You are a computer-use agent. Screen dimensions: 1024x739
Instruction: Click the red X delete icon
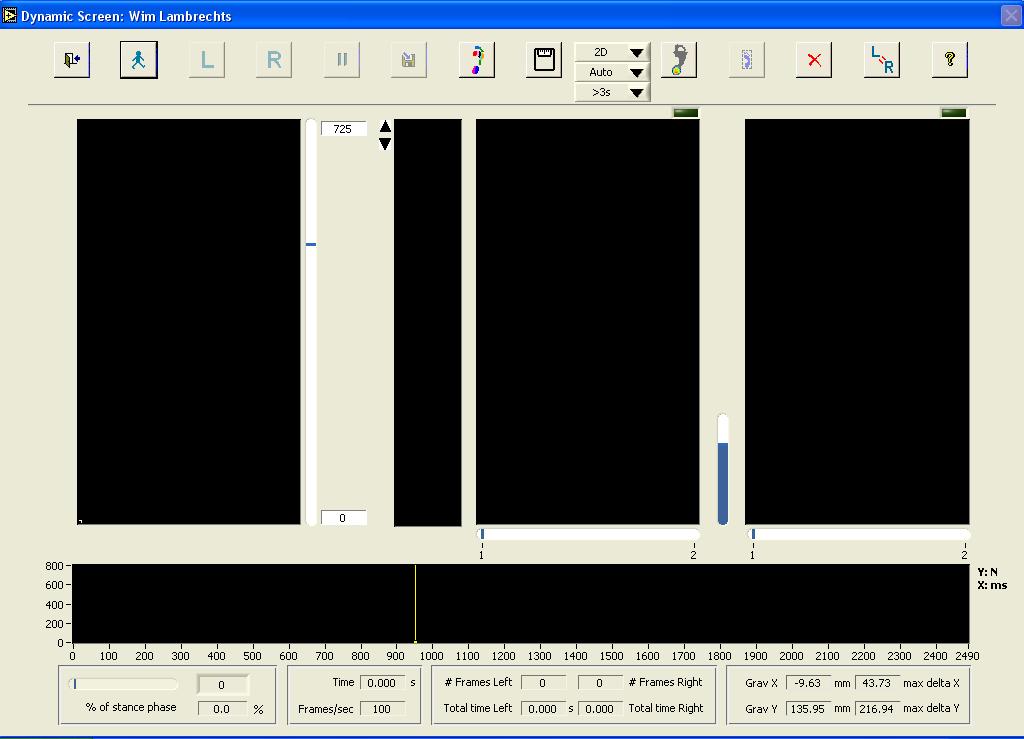(814, 60)
